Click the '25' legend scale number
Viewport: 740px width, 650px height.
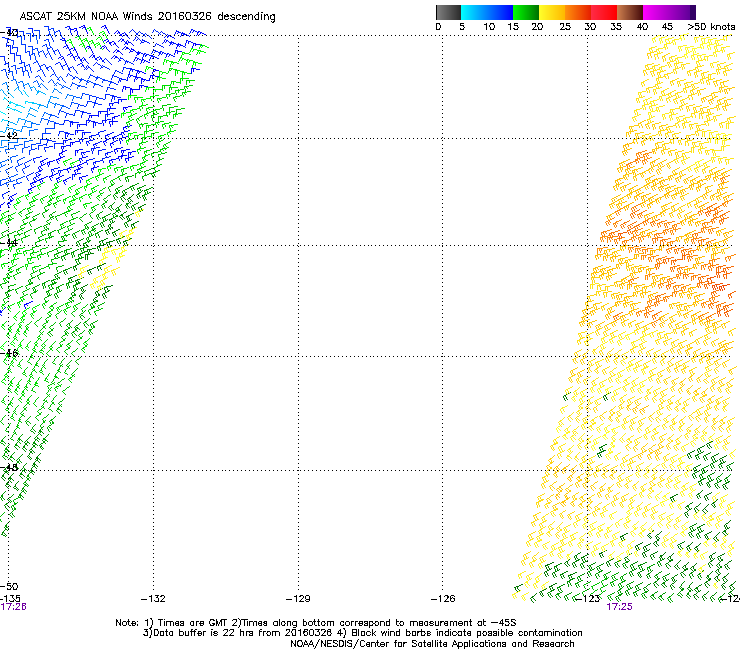(x=565, y=27)
